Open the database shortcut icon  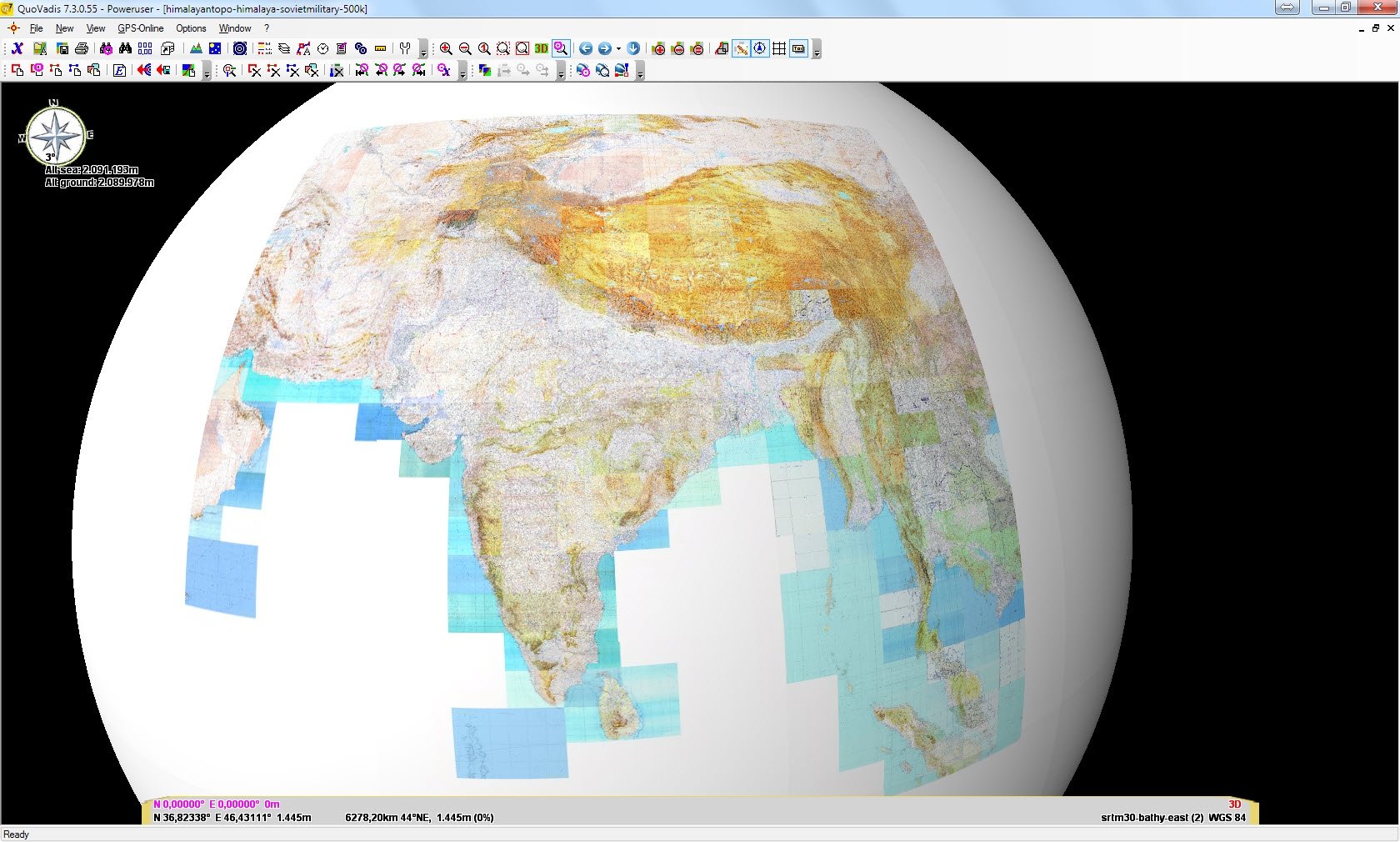(167, 48)
